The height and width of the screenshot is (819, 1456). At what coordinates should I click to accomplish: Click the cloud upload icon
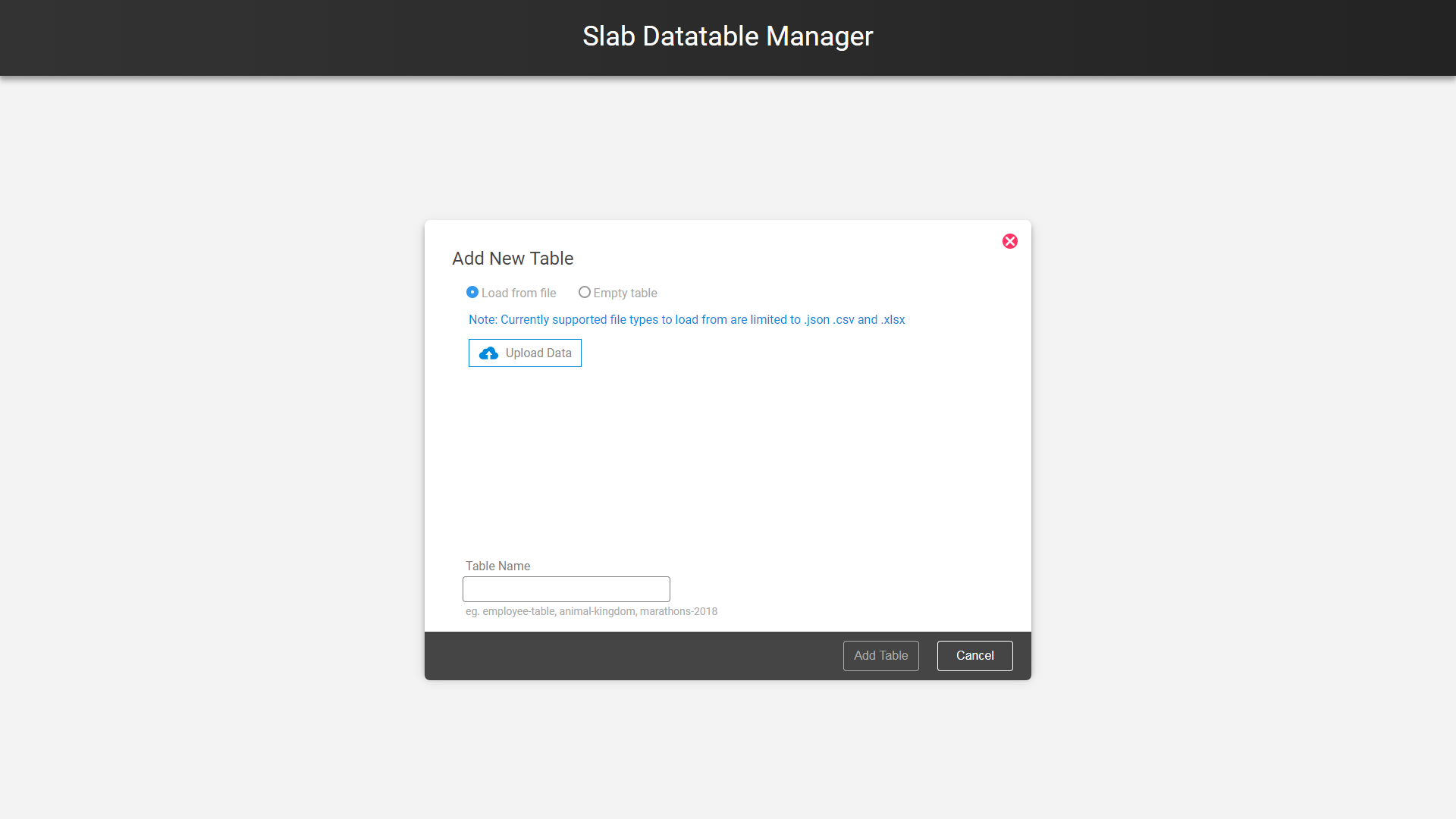[x=488, y=353]
